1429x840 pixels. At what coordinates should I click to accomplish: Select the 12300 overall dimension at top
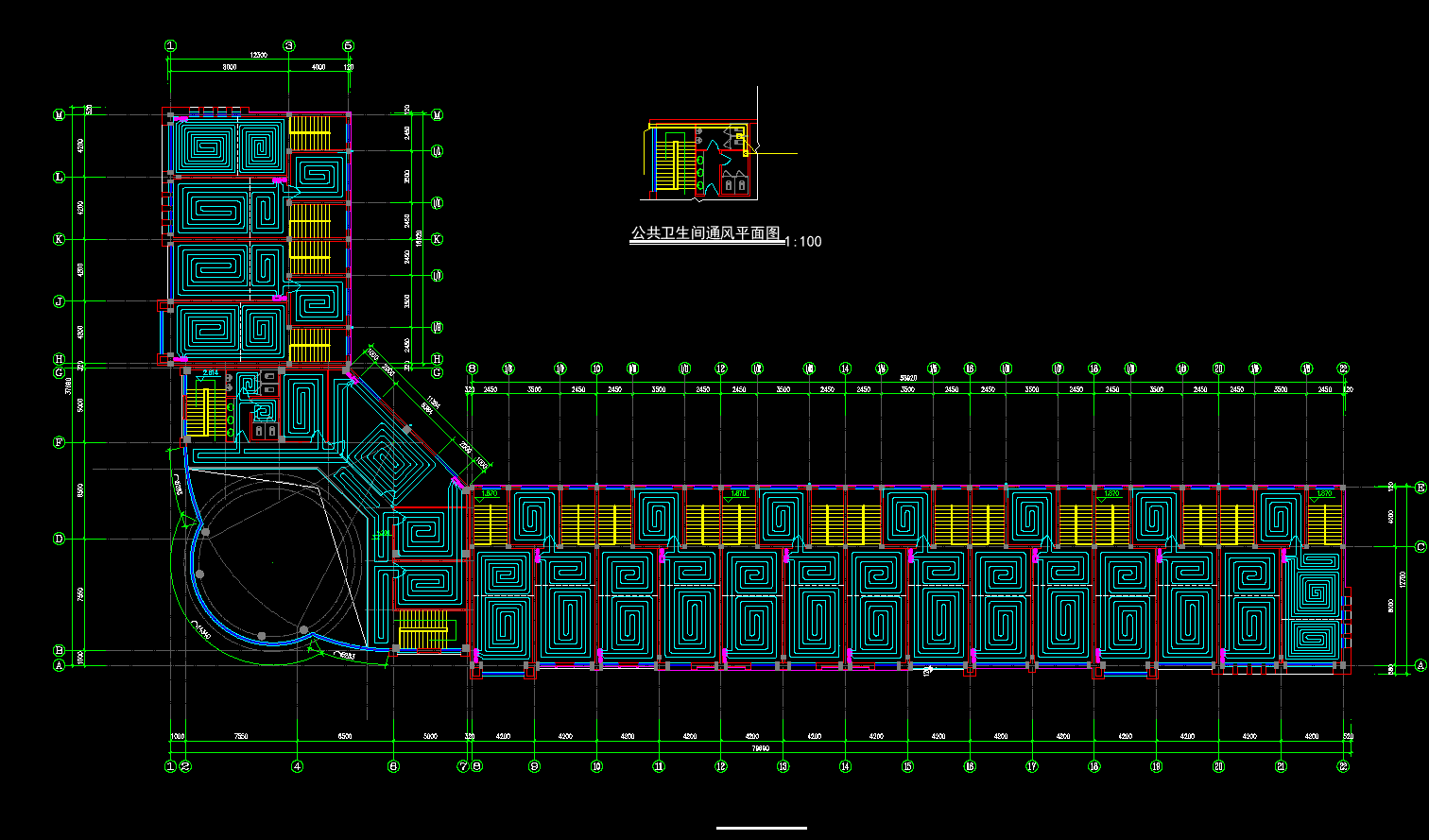pyautogui.click(x=258, y=56)
